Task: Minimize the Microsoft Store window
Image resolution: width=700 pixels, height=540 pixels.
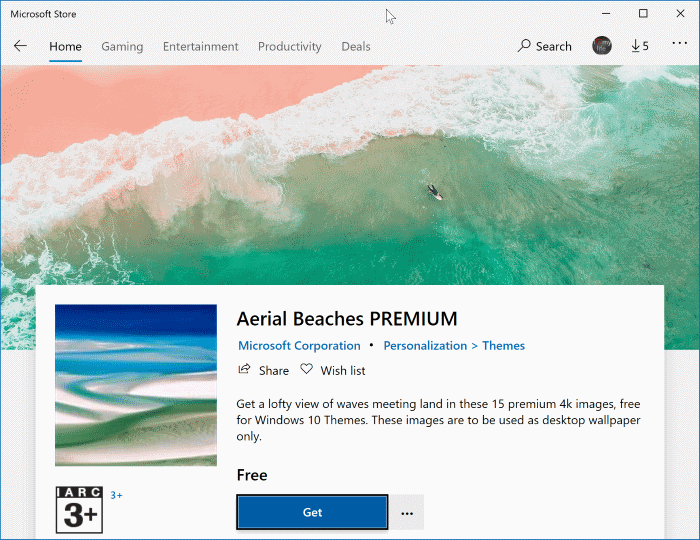Action: tap(606, 14)
